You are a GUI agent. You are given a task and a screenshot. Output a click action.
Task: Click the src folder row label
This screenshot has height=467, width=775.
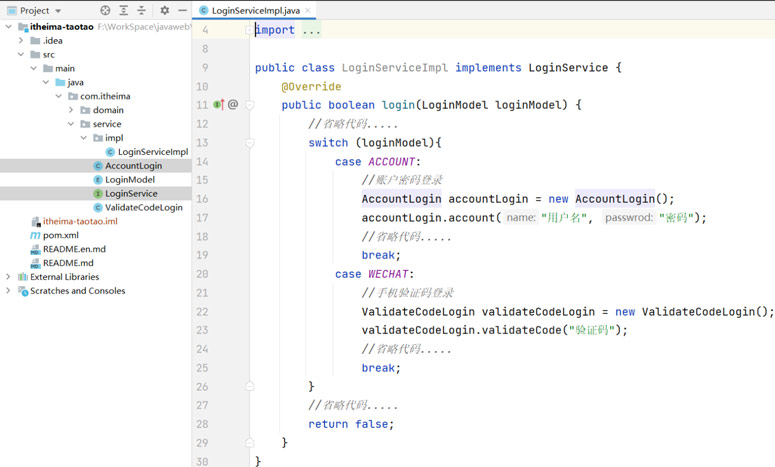[x=48, y=54]
